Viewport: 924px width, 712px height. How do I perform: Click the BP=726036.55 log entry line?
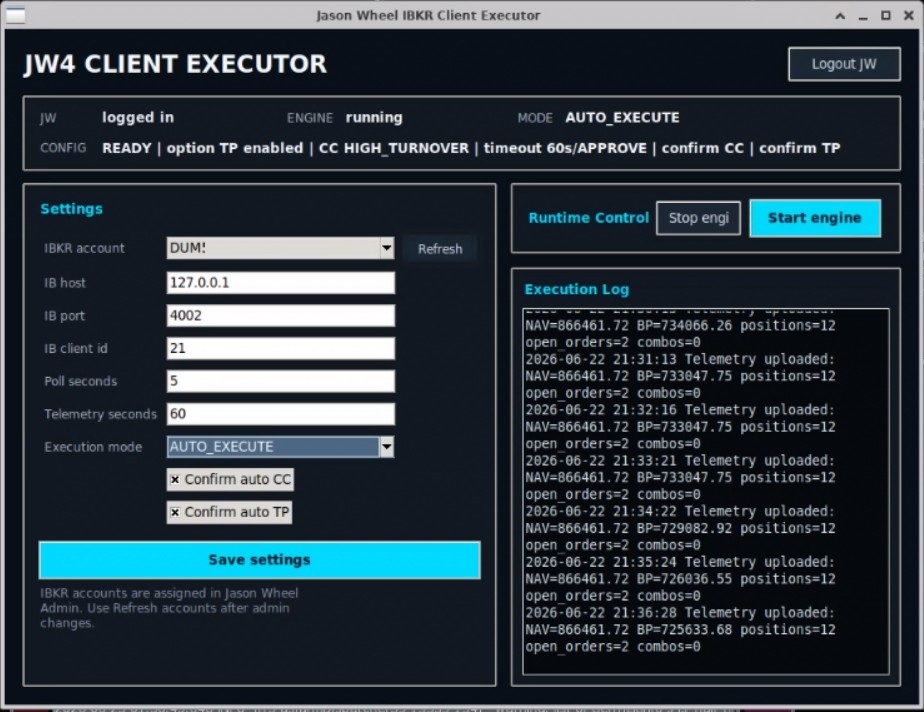pos(680,579)
